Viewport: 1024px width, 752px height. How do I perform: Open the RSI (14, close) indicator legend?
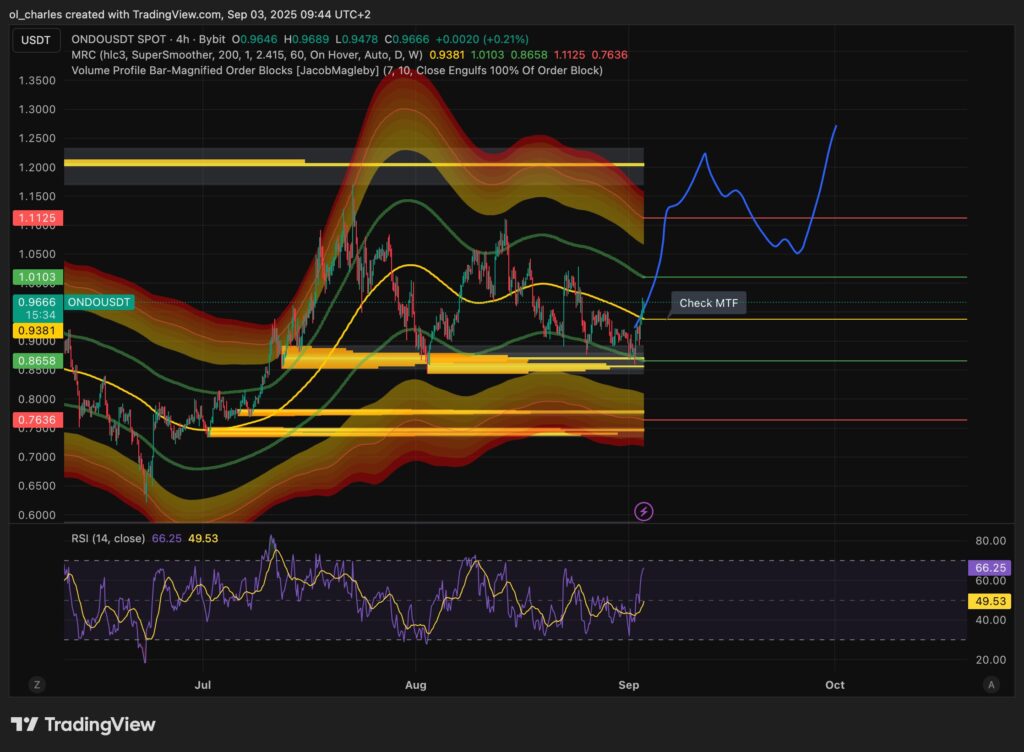click(108, 538)
